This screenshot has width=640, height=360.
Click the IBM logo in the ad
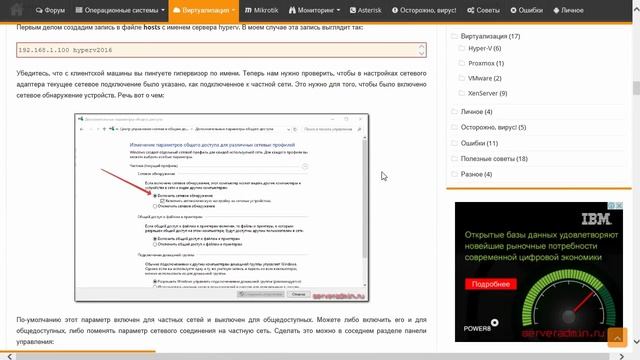pyautogui.click(x=596, y=219)
